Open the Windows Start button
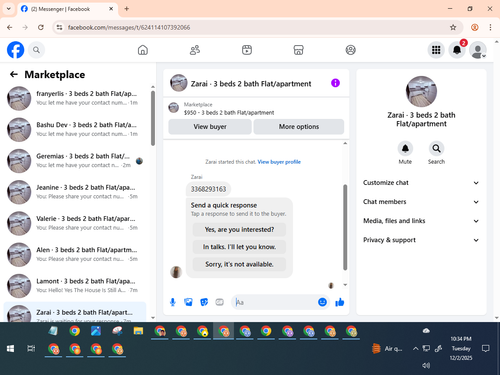This screenshot has height=375, width=500. [x=10, y=349]
